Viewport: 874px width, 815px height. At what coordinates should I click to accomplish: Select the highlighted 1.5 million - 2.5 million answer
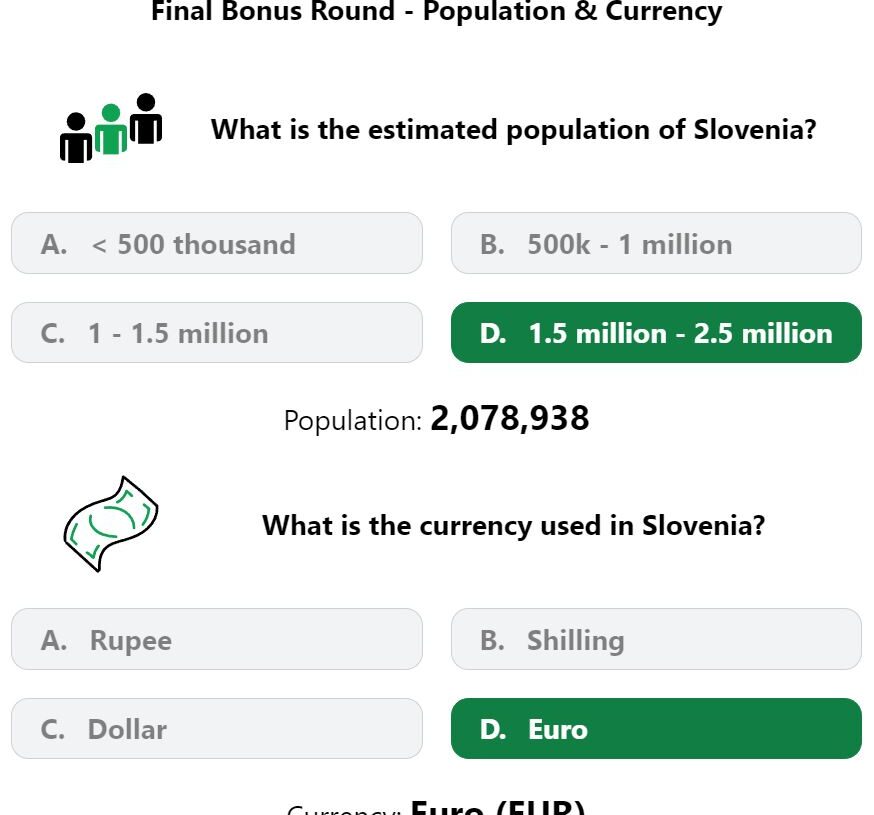point(656,333)
